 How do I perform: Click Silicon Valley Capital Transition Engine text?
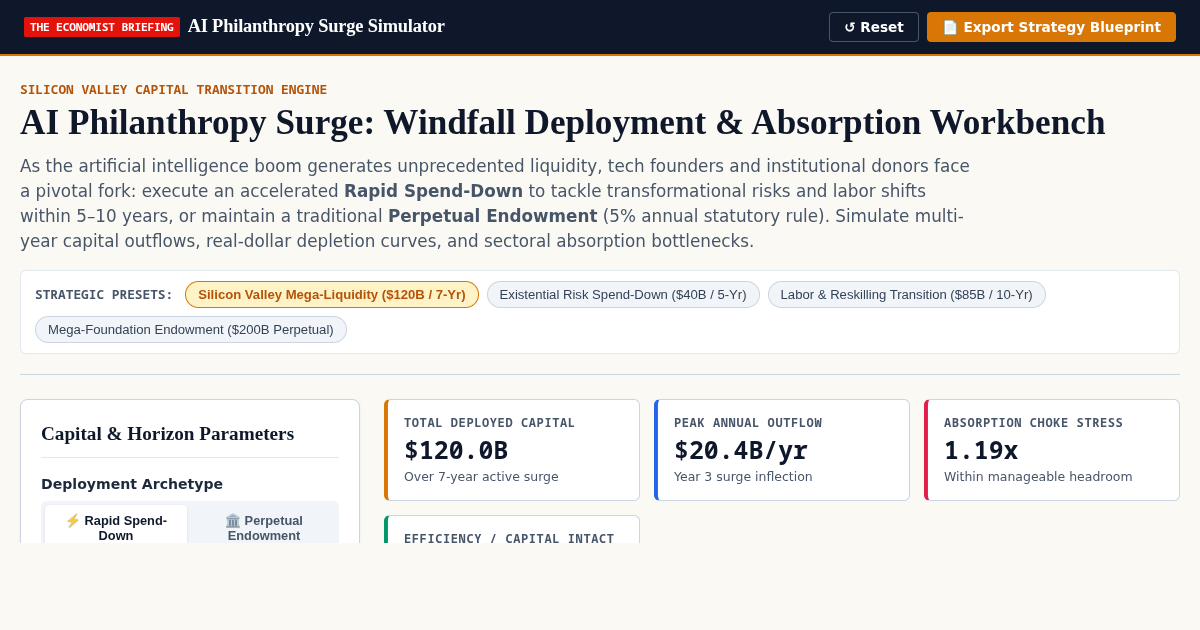(174, 89)
